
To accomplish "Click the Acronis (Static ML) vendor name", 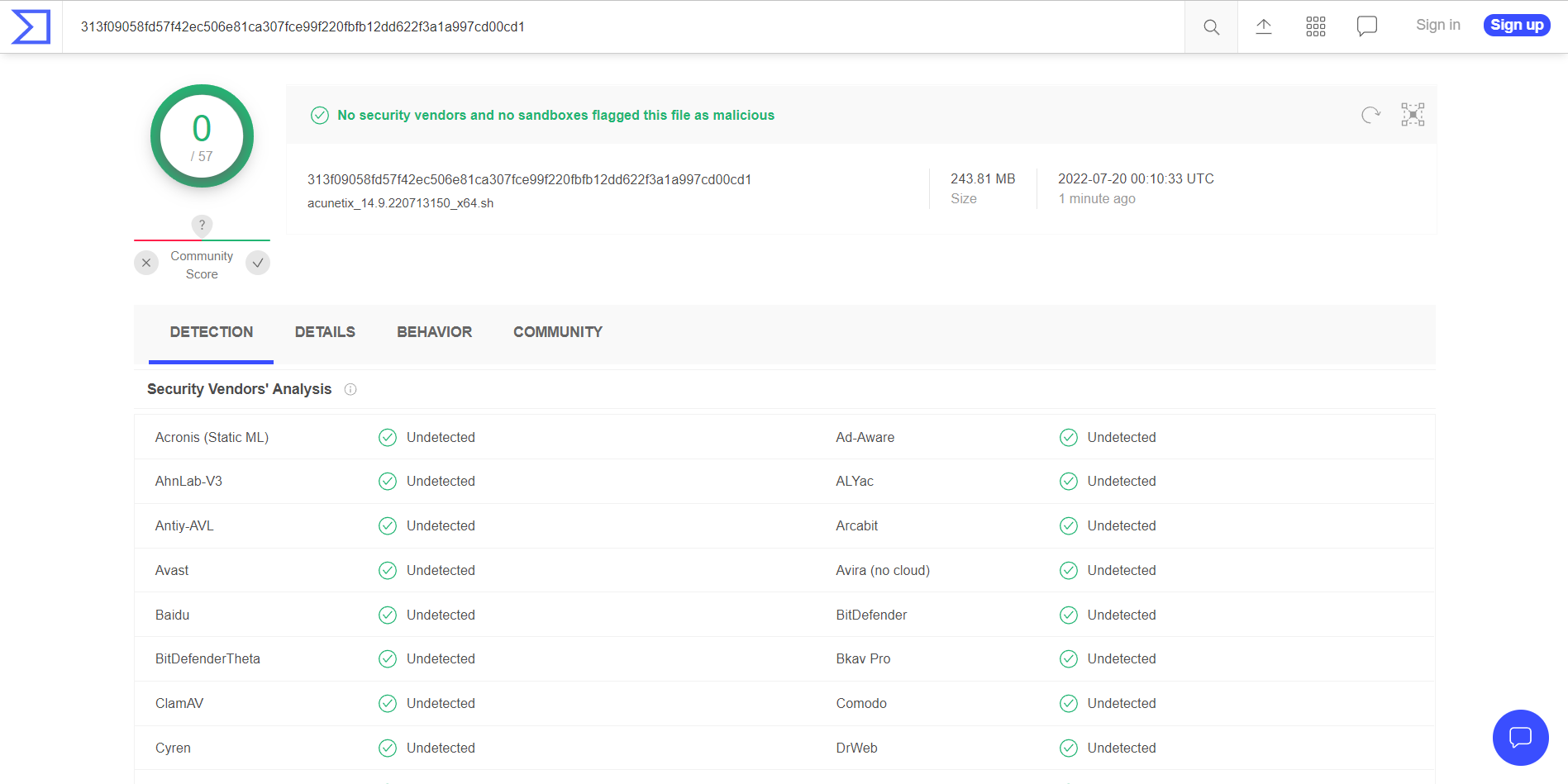I will (x=212, y=437).
